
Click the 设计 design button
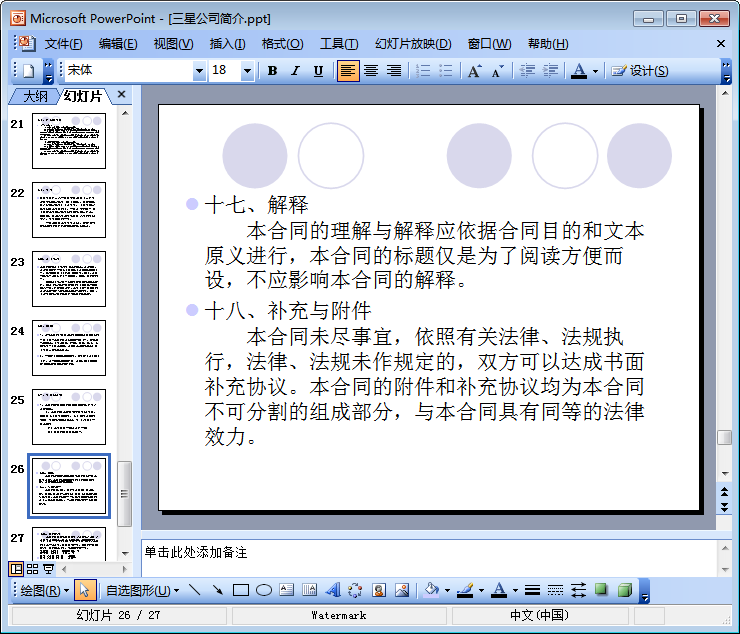pos(640,71)
